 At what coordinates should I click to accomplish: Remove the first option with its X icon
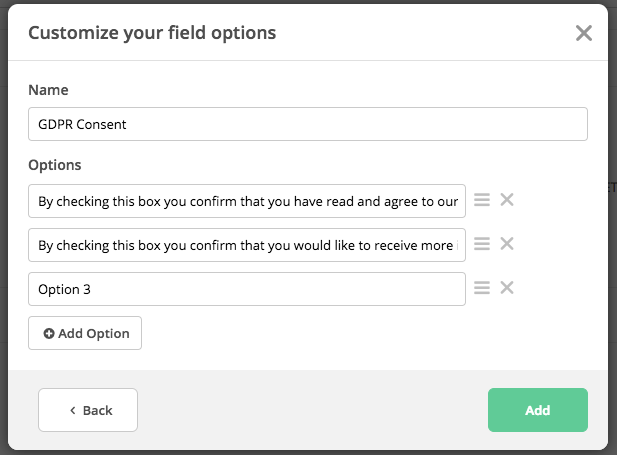507,200
